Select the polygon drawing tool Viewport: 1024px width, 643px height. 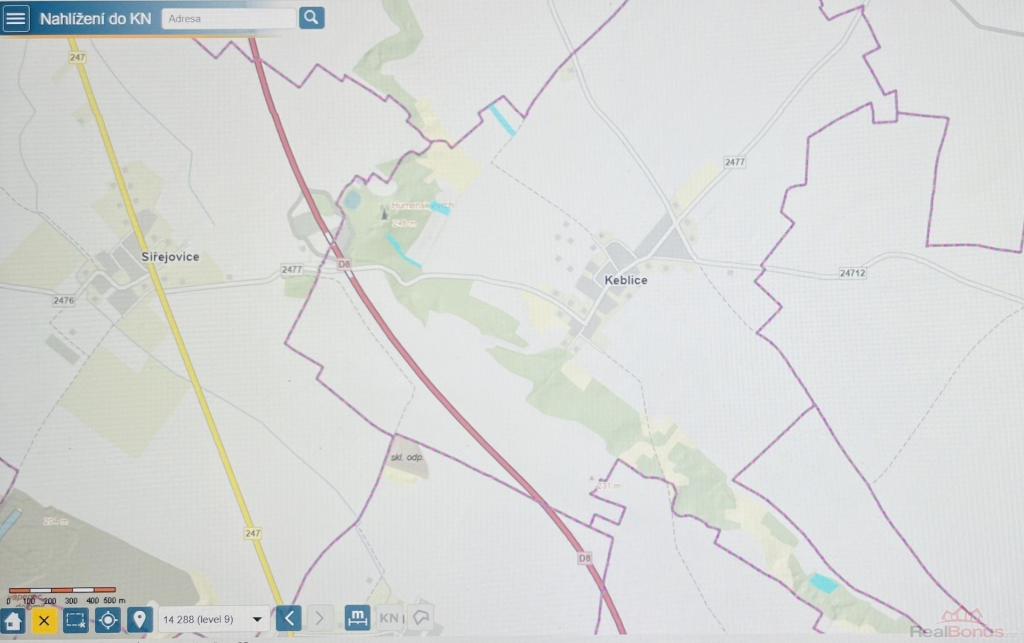pyautogui.click(x=421, y=619)
